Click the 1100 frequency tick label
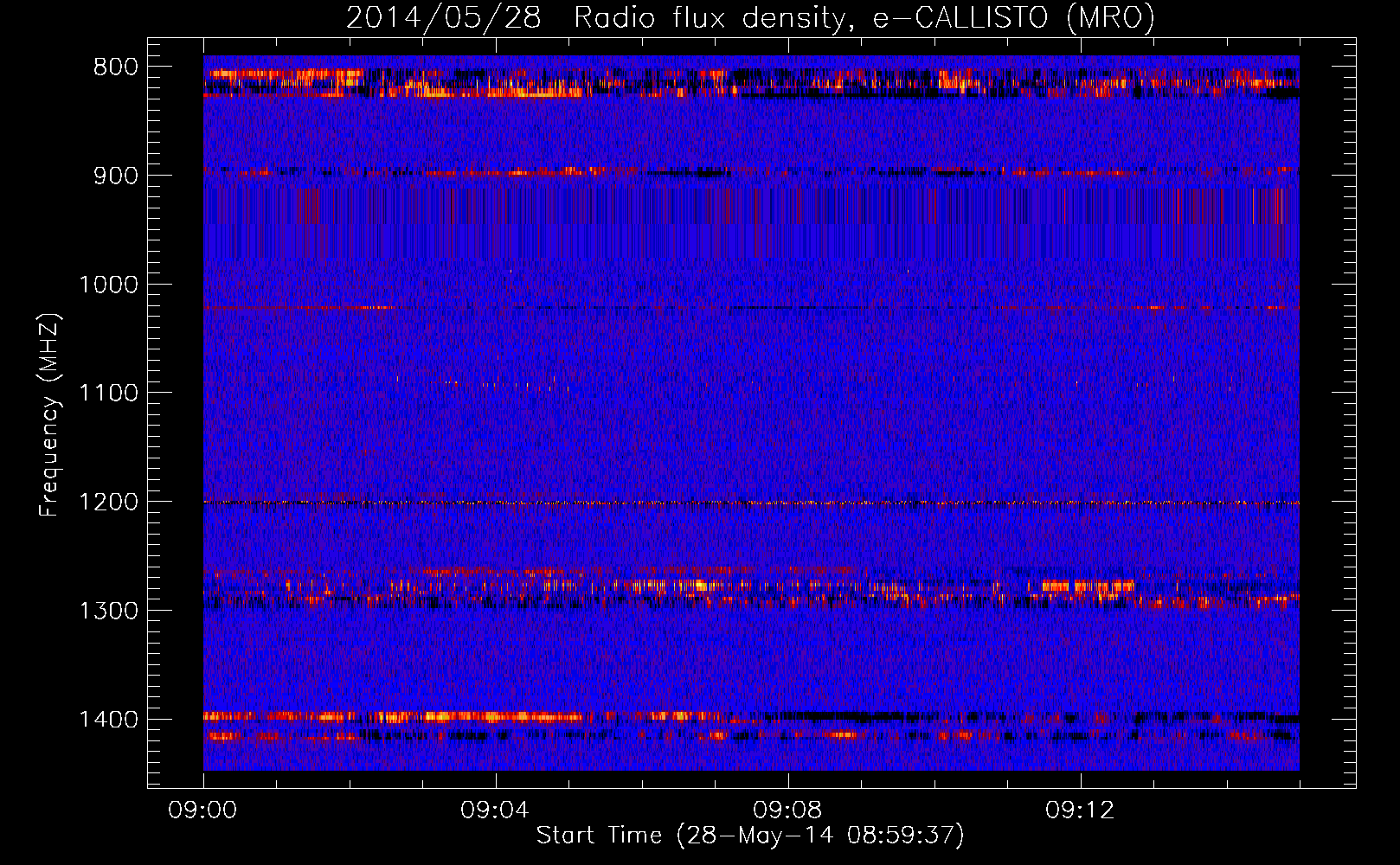Viewport: 1400px width, 865px height. point(108,394)
